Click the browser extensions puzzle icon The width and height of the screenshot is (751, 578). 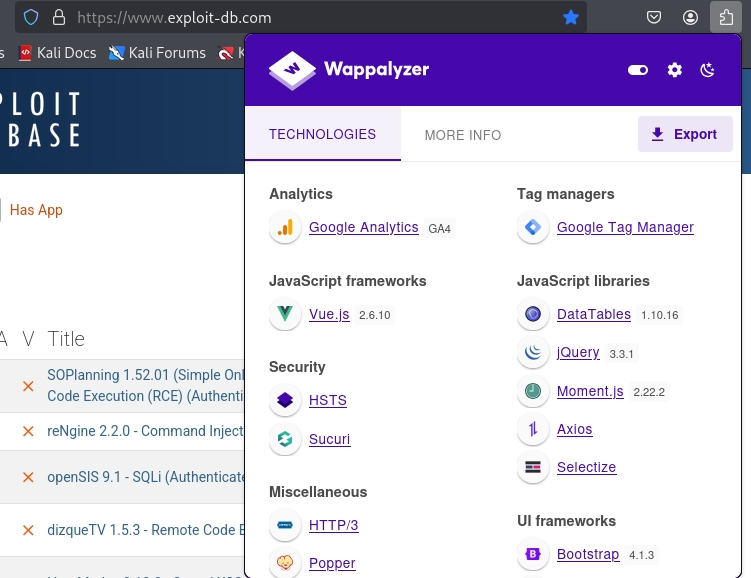[x=726, y=17]
